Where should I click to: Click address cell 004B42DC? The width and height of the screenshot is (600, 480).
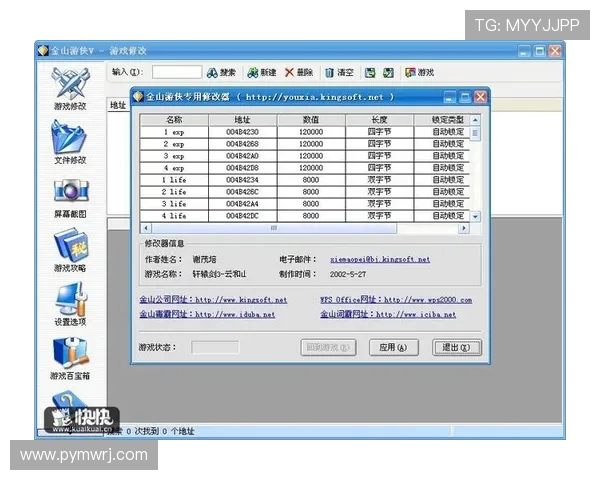pos(243,216)
